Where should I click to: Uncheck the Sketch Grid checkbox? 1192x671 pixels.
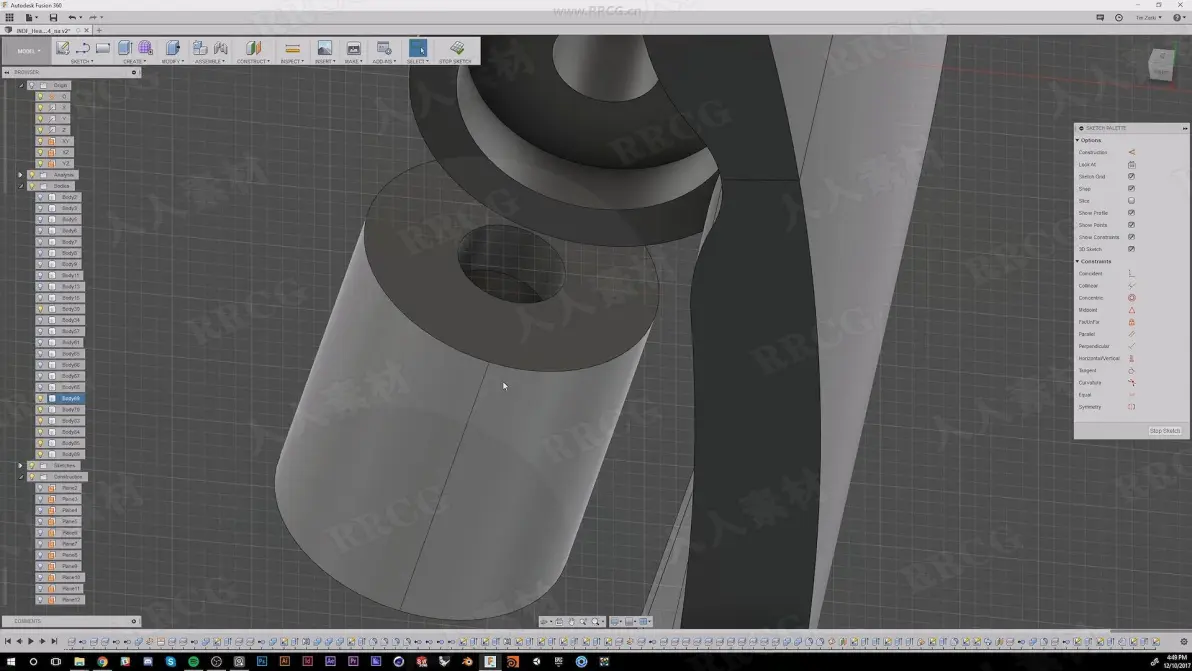point(1131,176)
